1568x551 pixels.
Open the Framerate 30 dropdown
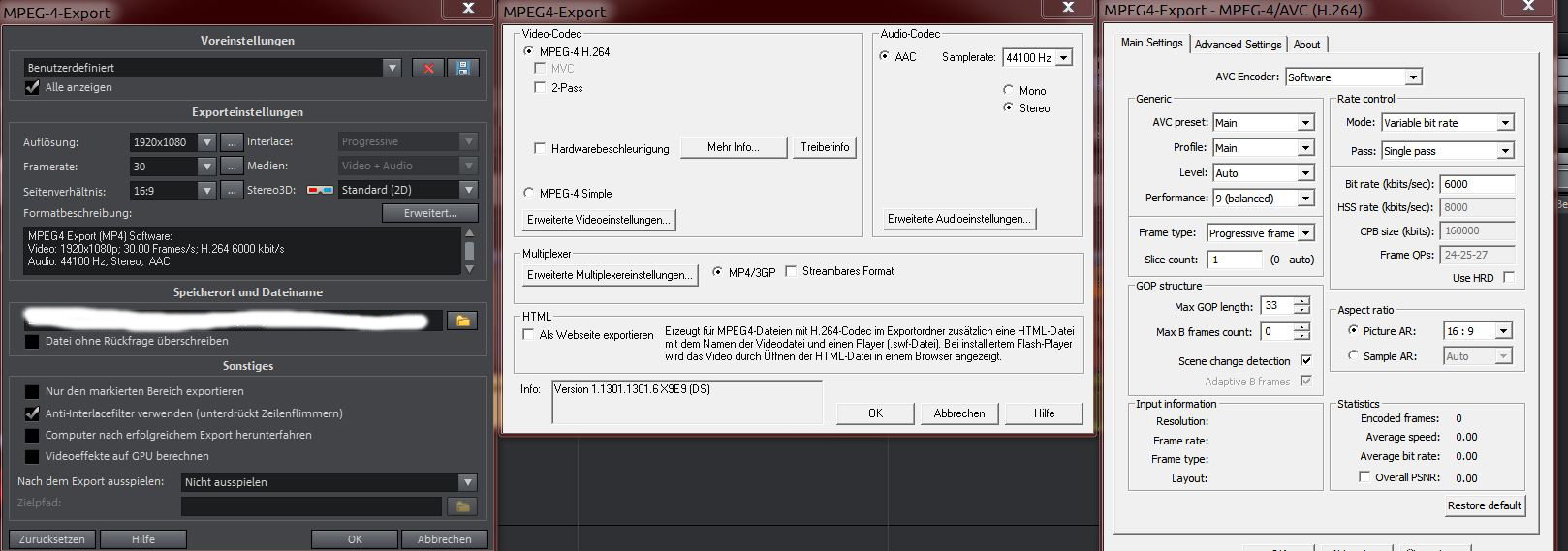pyautogui.click(x=206, y=166)
